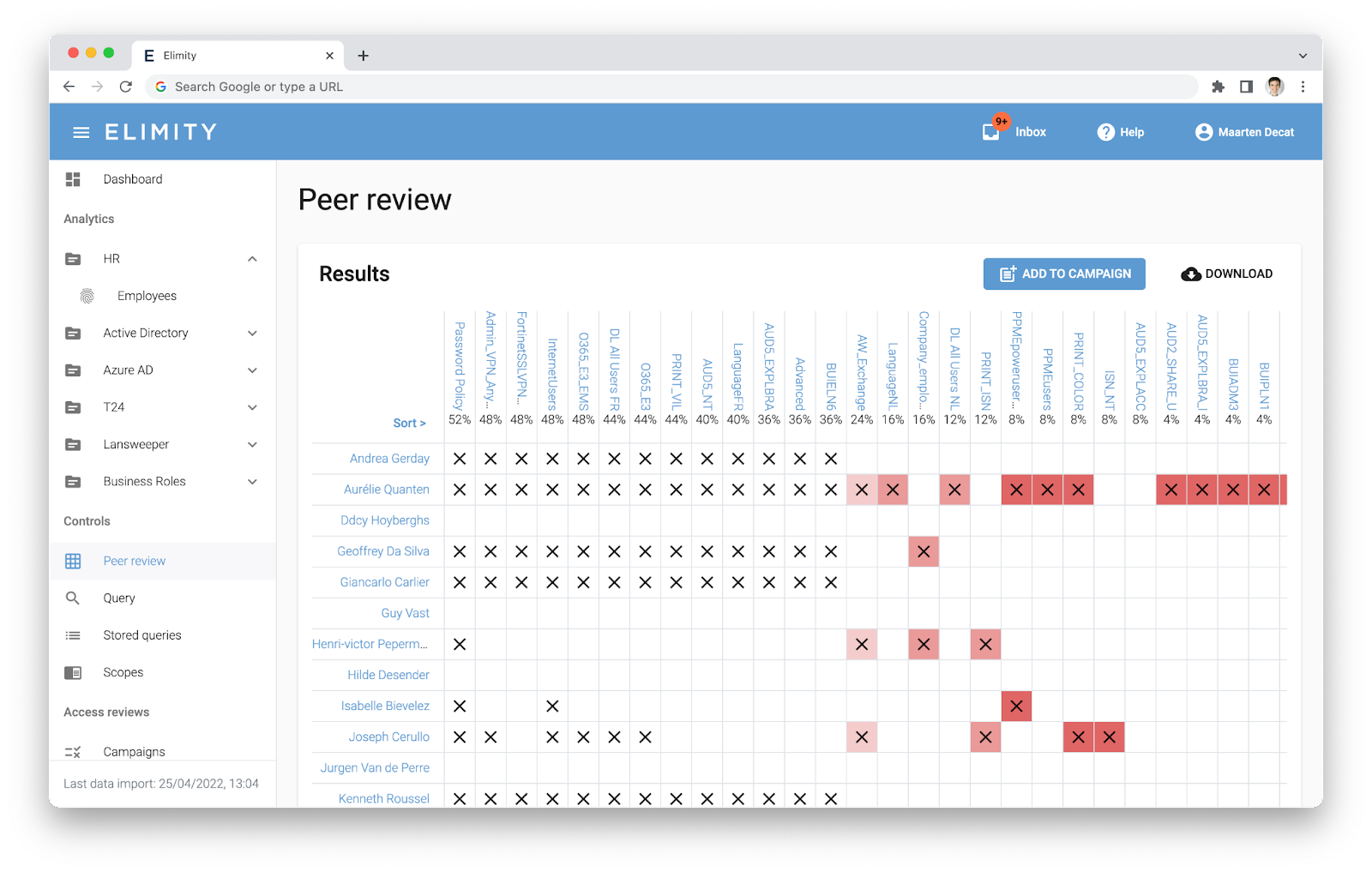
Task: Open the Inbox with notifications
Action: (1014, 131)
